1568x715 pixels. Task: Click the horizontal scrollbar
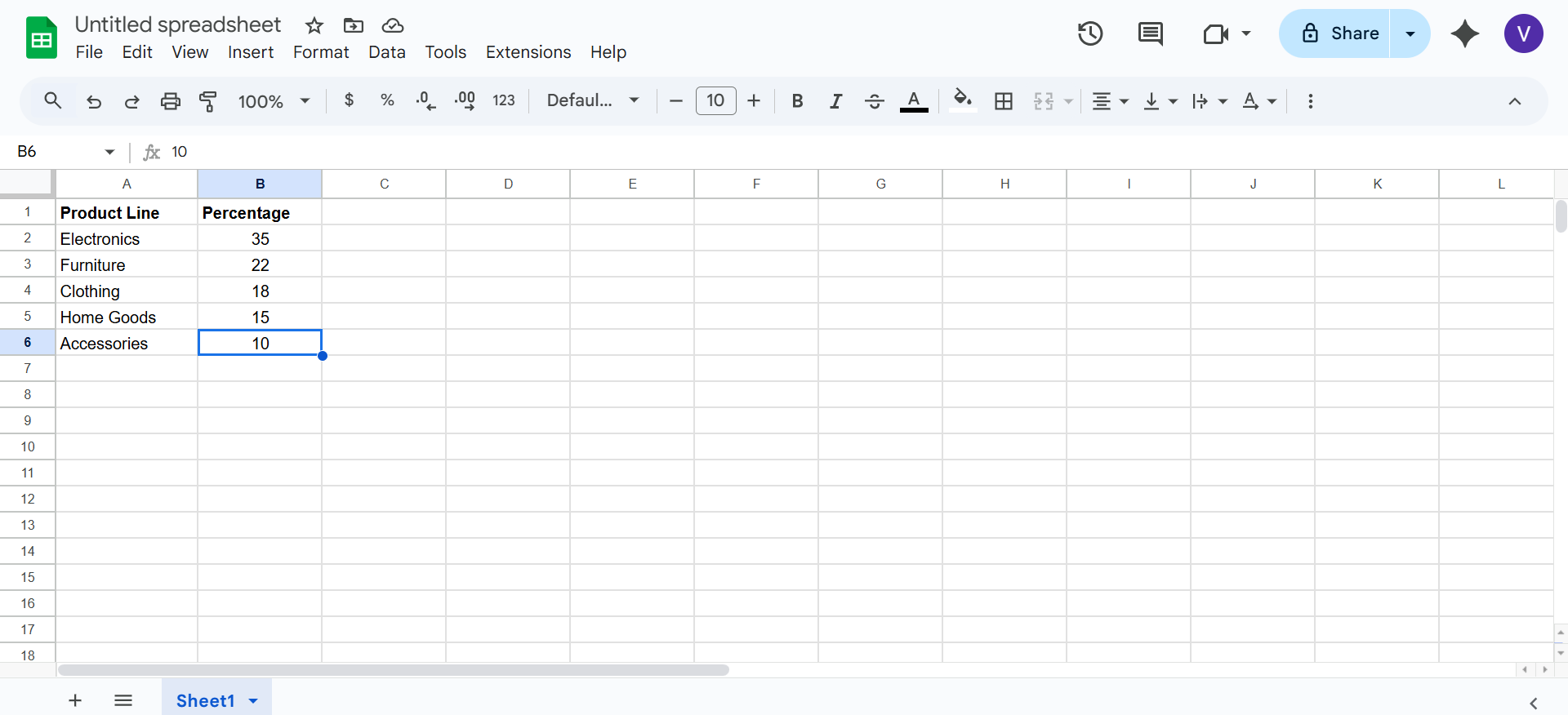click(394, 670)
